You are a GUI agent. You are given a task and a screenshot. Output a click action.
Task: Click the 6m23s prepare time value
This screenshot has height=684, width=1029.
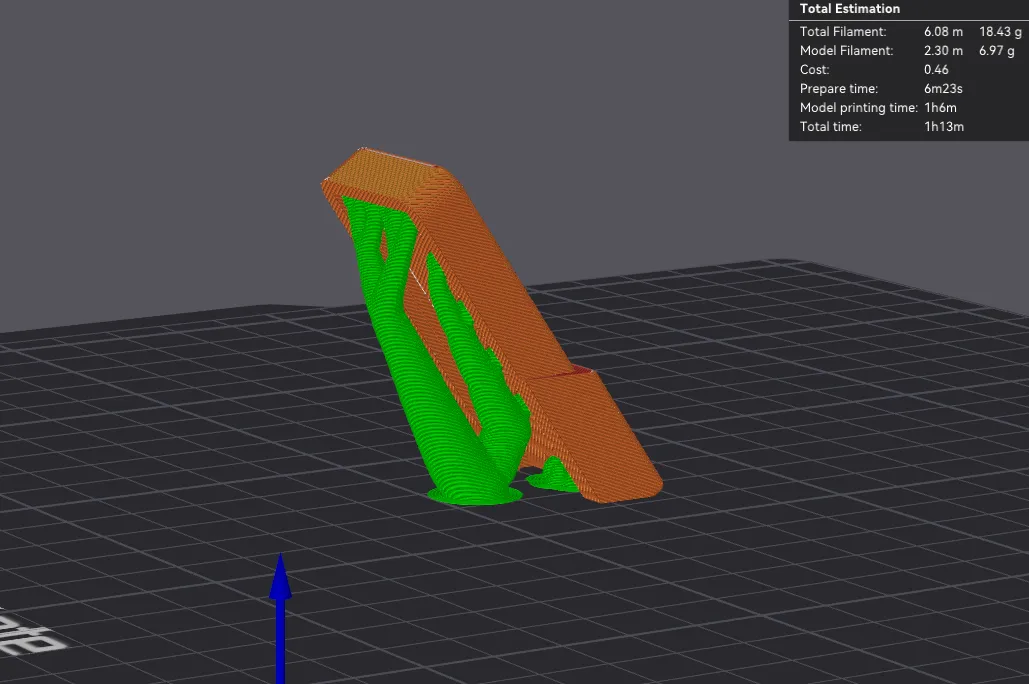pos(943,89)
